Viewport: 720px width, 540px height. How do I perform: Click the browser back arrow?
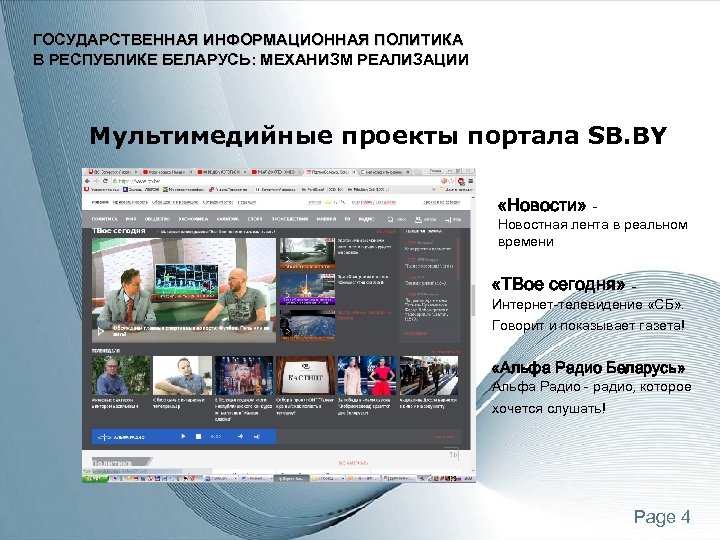pyautogui.click(x=88, y=181)
